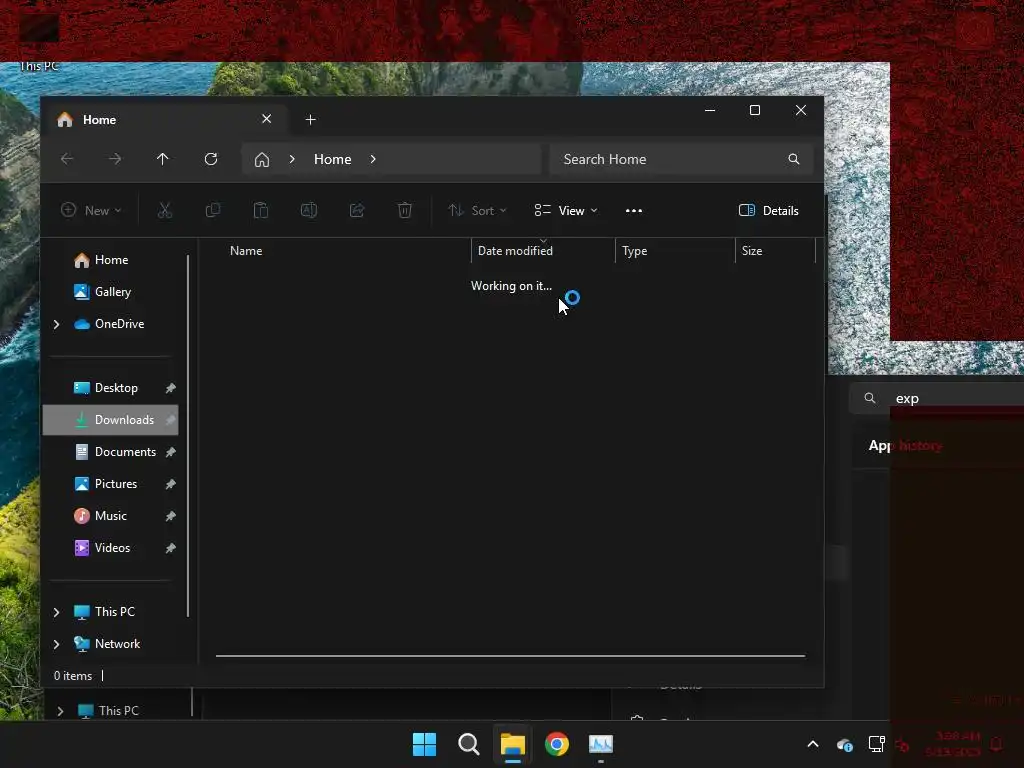Select This PC in front window sidebar
The height and width of the screenshot is (768, 1024).
pyautogui.click(x=114, y=612)
